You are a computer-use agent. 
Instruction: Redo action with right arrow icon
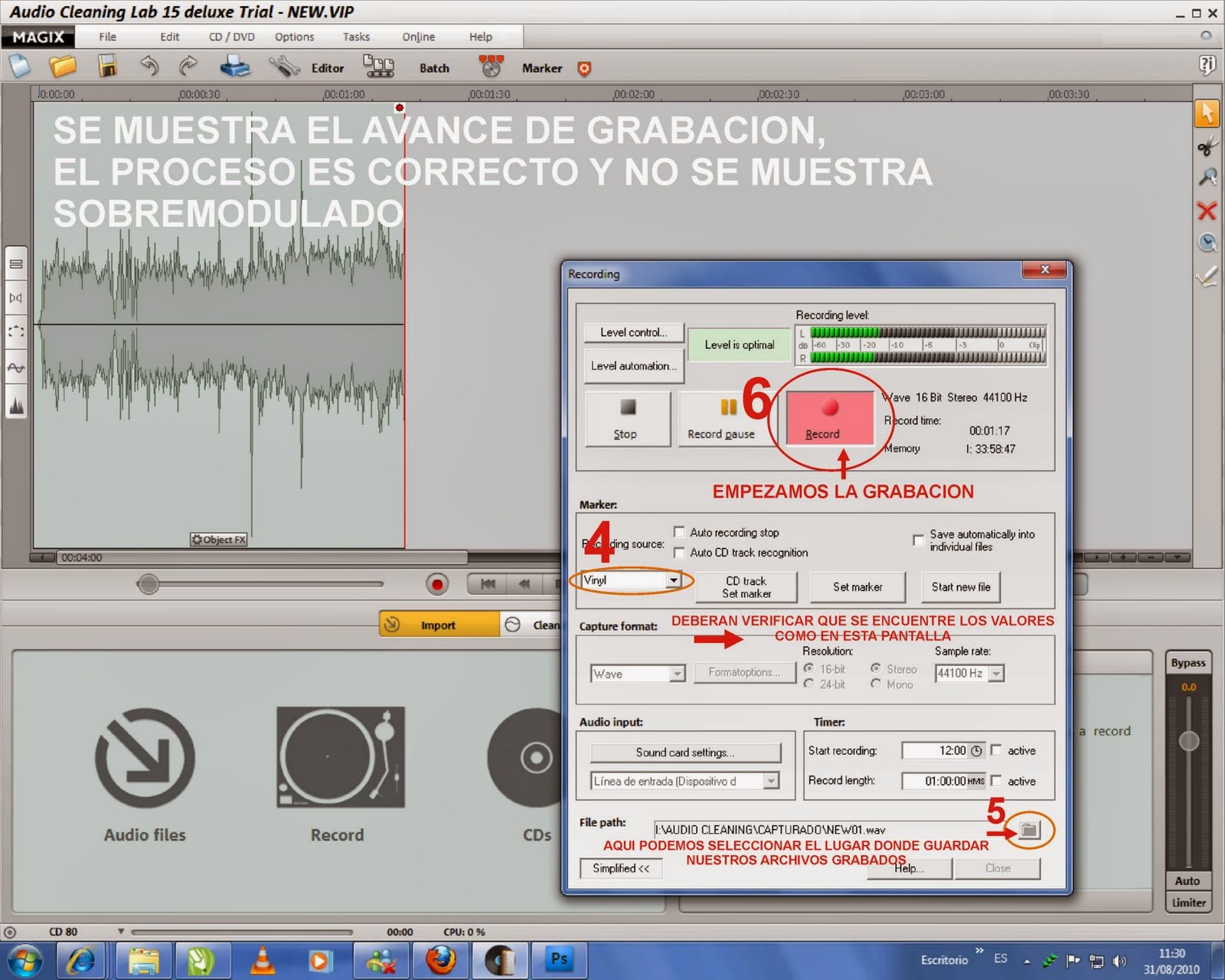click(x=188, y=67)
